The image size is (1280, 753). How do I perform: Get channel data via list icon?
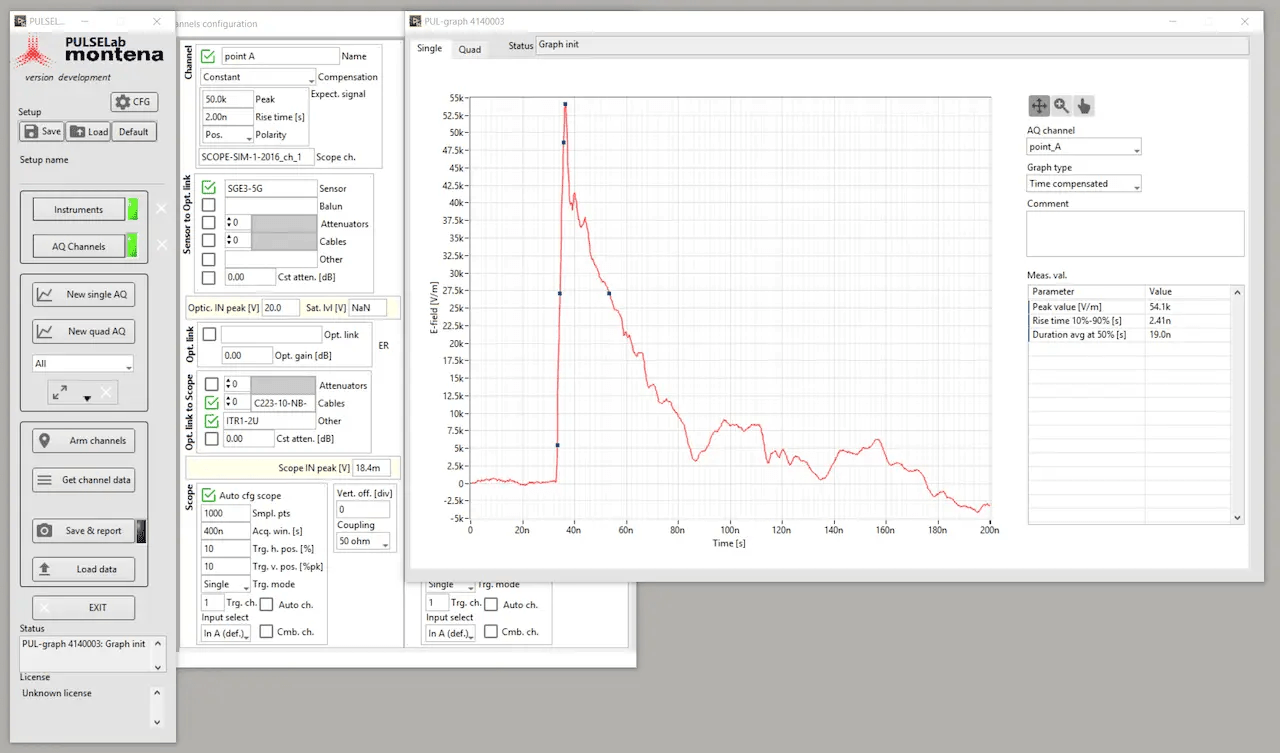[x=84, y=480]
